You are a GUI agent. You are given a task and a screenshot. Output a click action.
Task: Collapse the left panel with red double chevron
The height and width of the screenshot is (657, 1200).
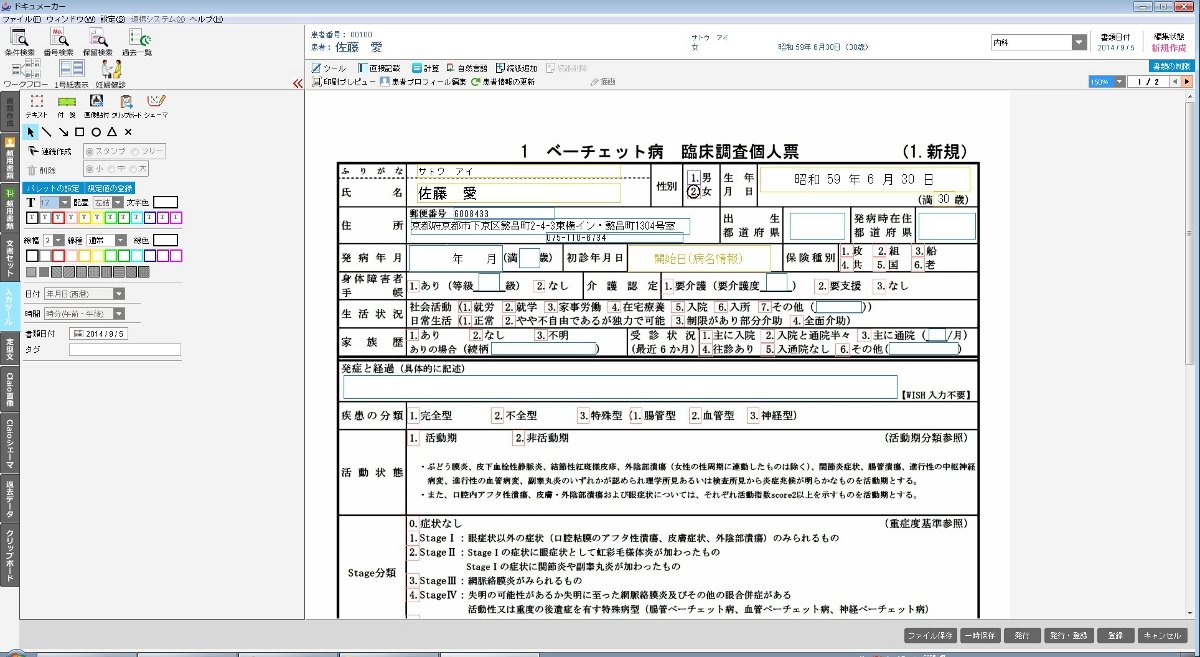[297, 85]
